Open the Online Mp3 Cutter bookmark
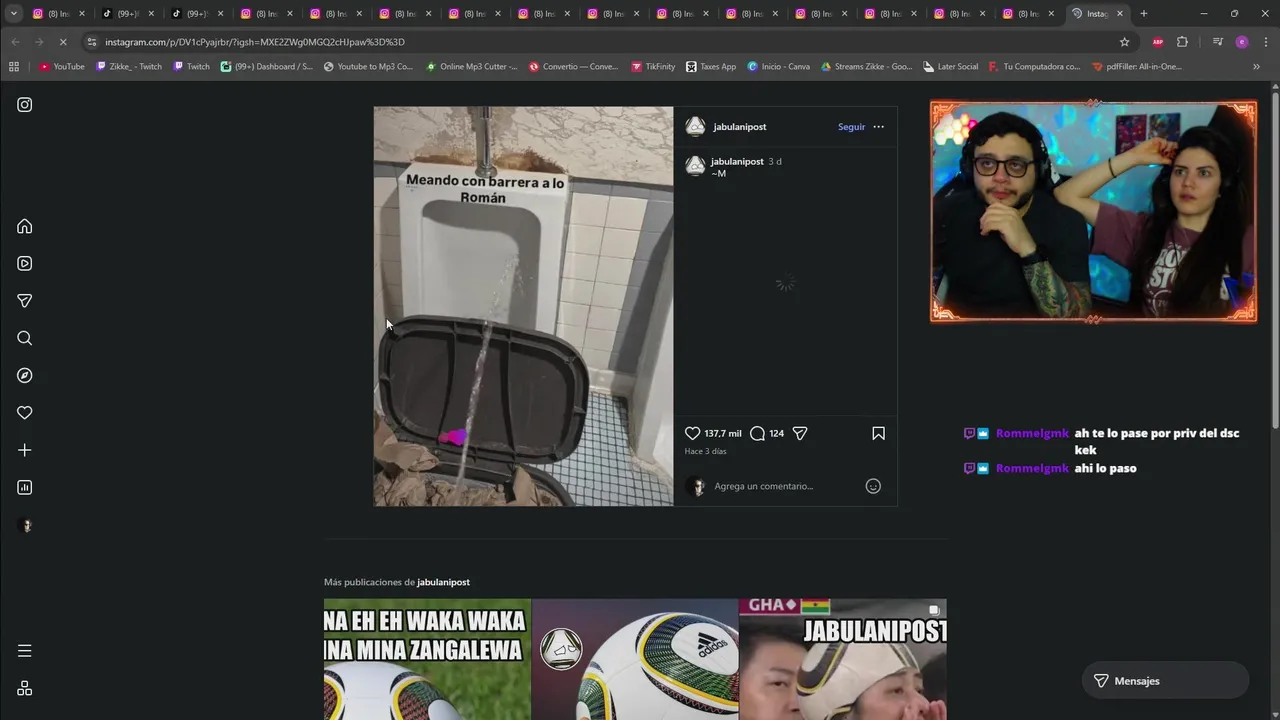Image resolution: width=1280 pixels, height=720 pixels. click(471, 67)
